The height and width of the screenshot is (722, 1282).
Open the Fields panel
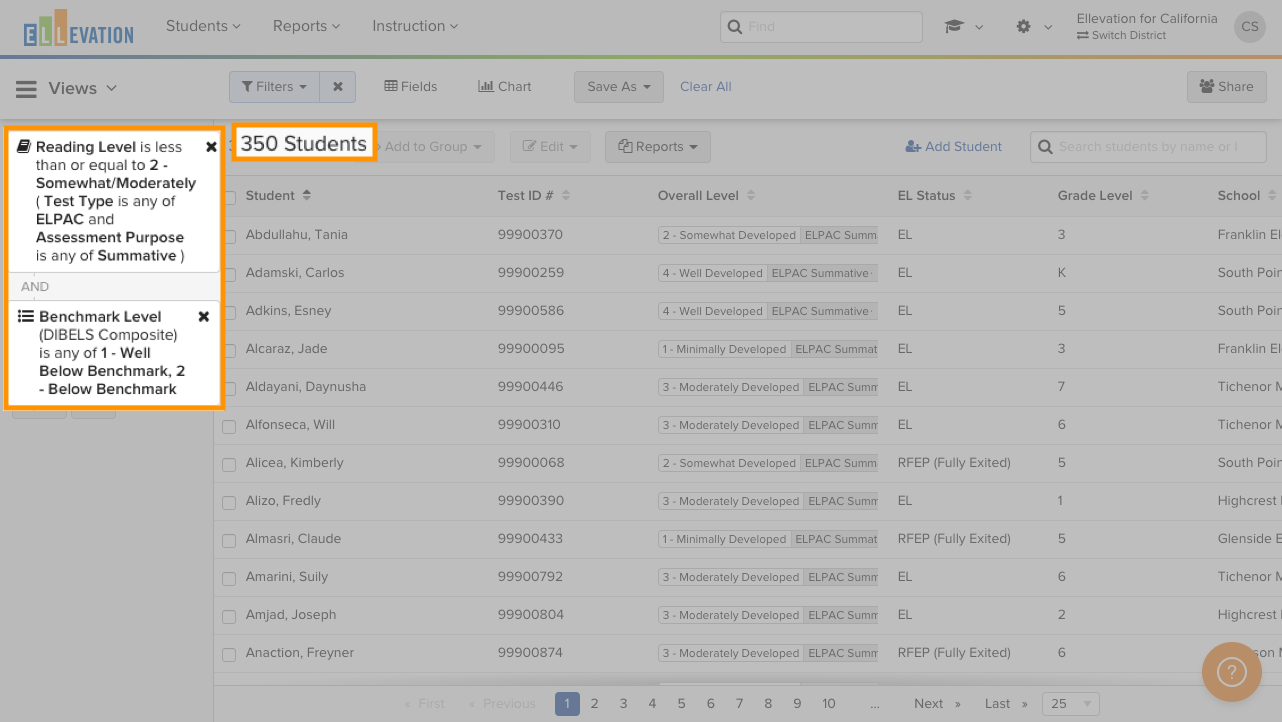[x=411, y=87]
